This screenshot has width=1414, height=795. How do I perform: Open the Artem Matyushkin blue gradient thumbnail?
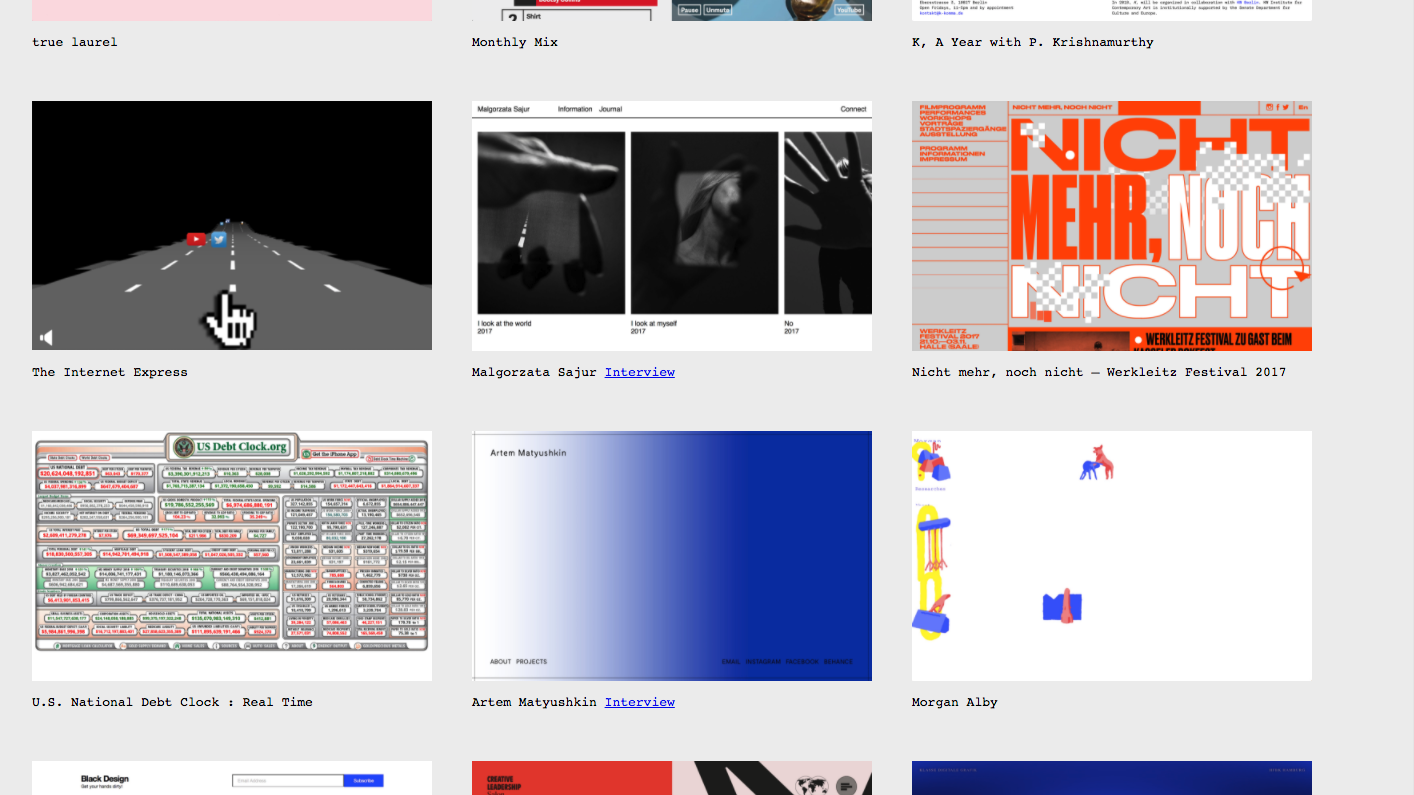(671, 555)
